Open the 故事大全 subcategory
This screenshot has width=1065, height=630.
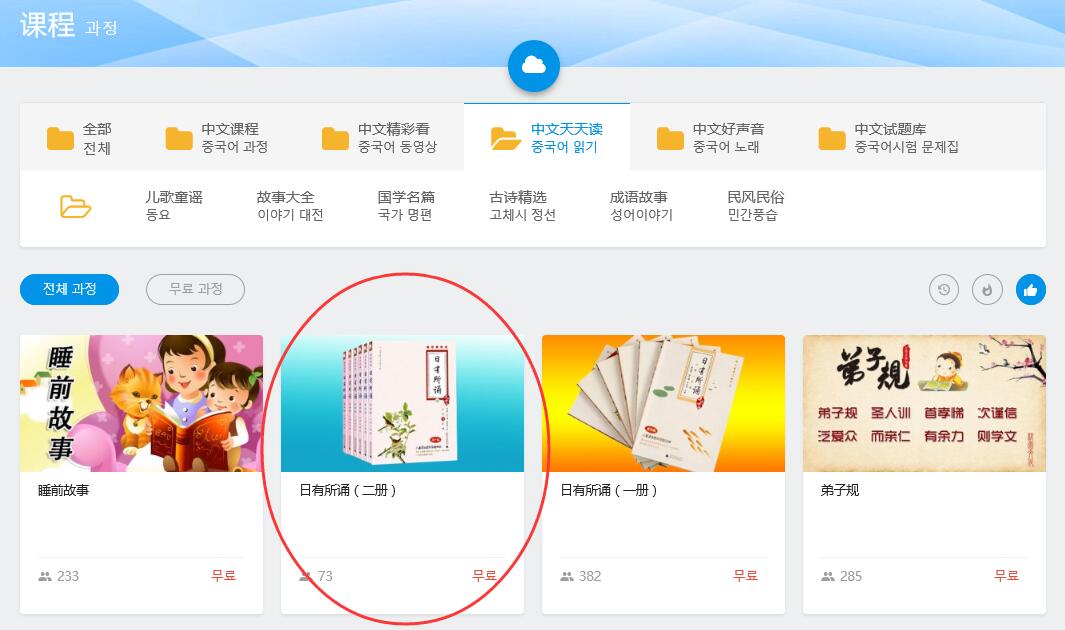point(290,206)
